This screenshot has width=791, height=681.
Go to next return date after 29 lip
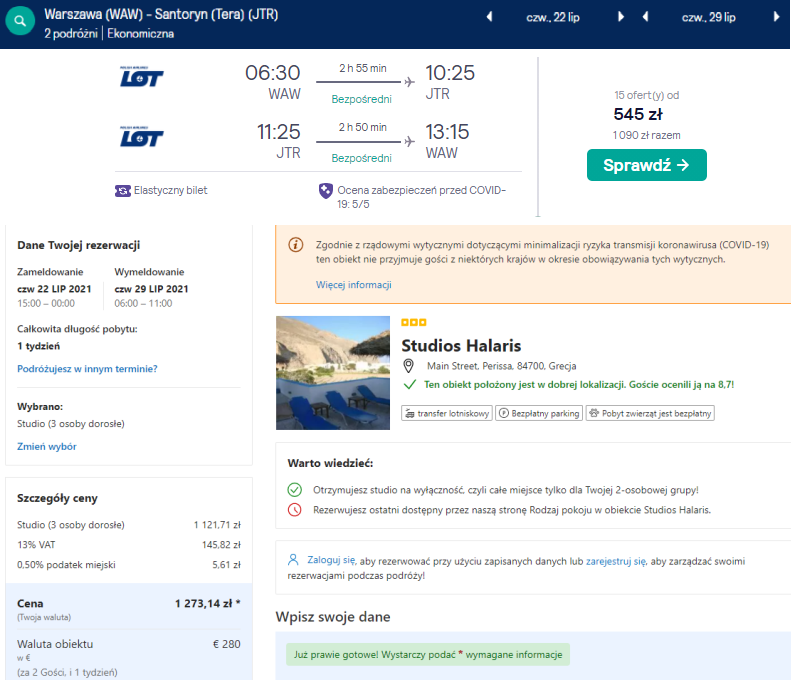click(x=776, y=17)
